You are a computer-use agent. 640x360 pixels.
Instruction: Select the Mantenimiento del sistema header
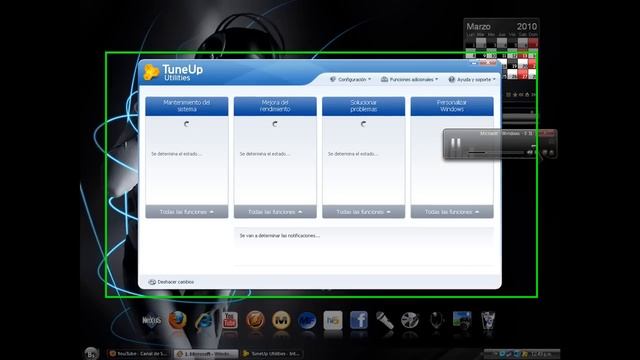[187, 106]
